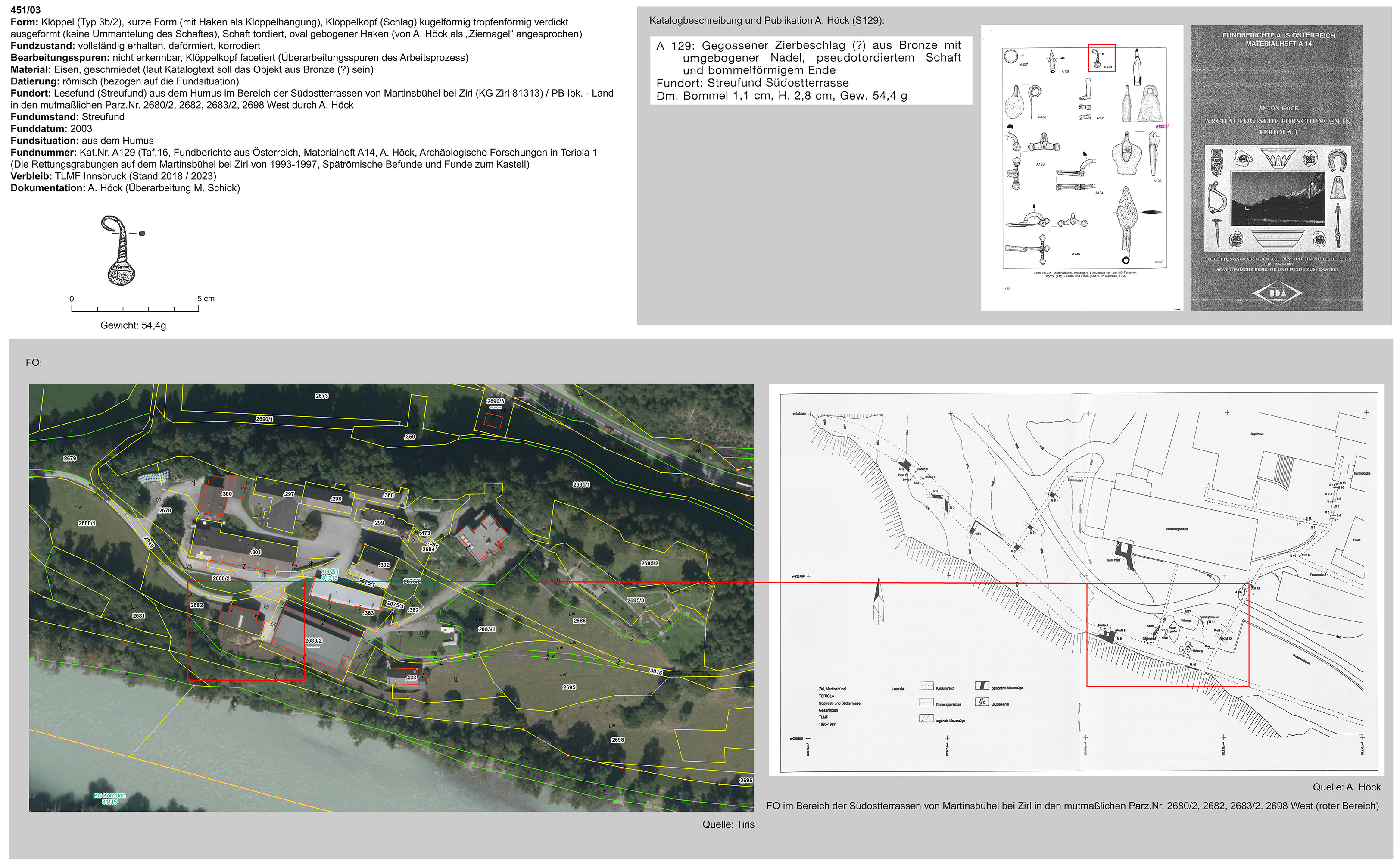Click the A128 arrowhead drawing on plate
Viewport: 1400px width, 865px height.
point(1052,61)
